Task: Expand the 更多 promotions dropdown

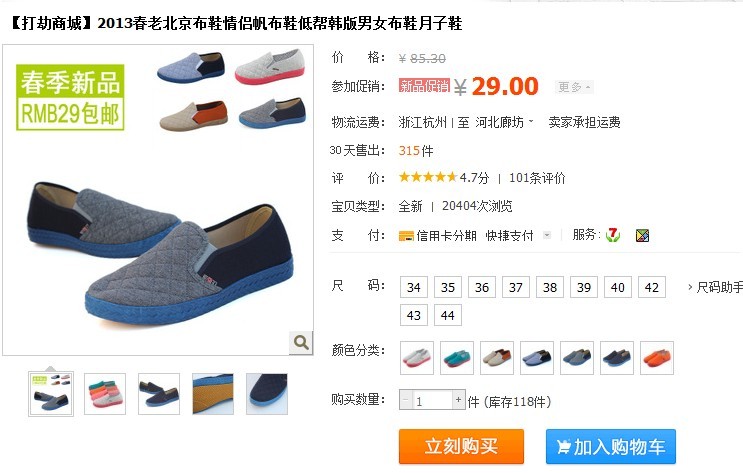Action: coord(574,87)
